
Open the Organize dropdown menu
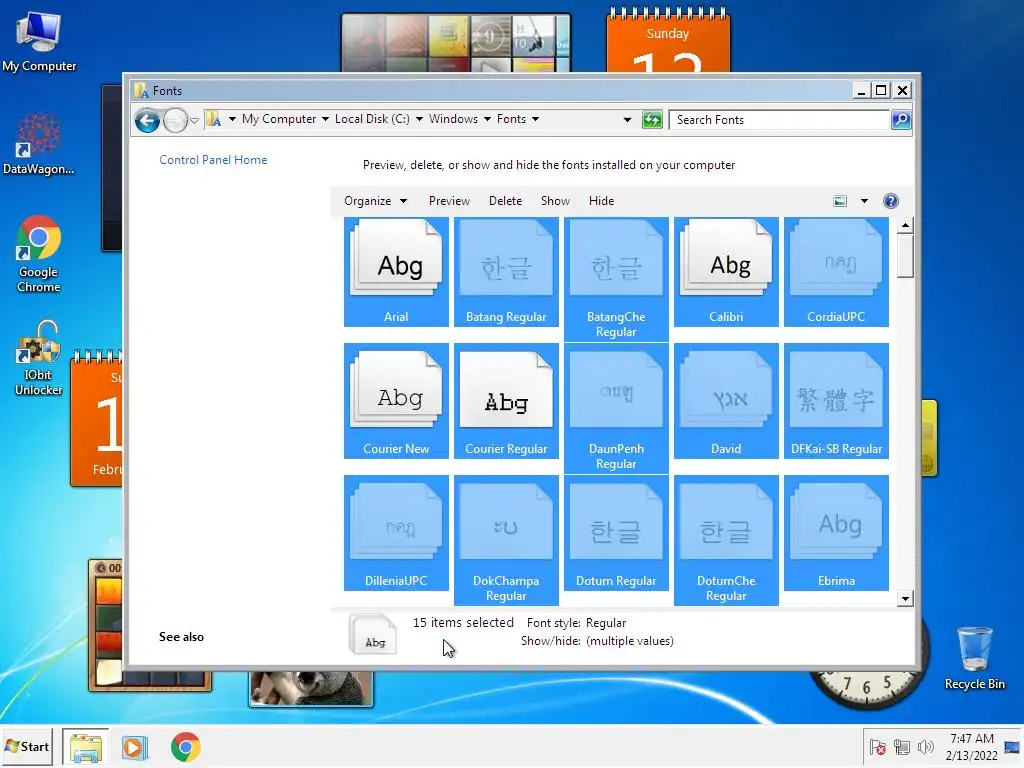click(x=376, y=201)
